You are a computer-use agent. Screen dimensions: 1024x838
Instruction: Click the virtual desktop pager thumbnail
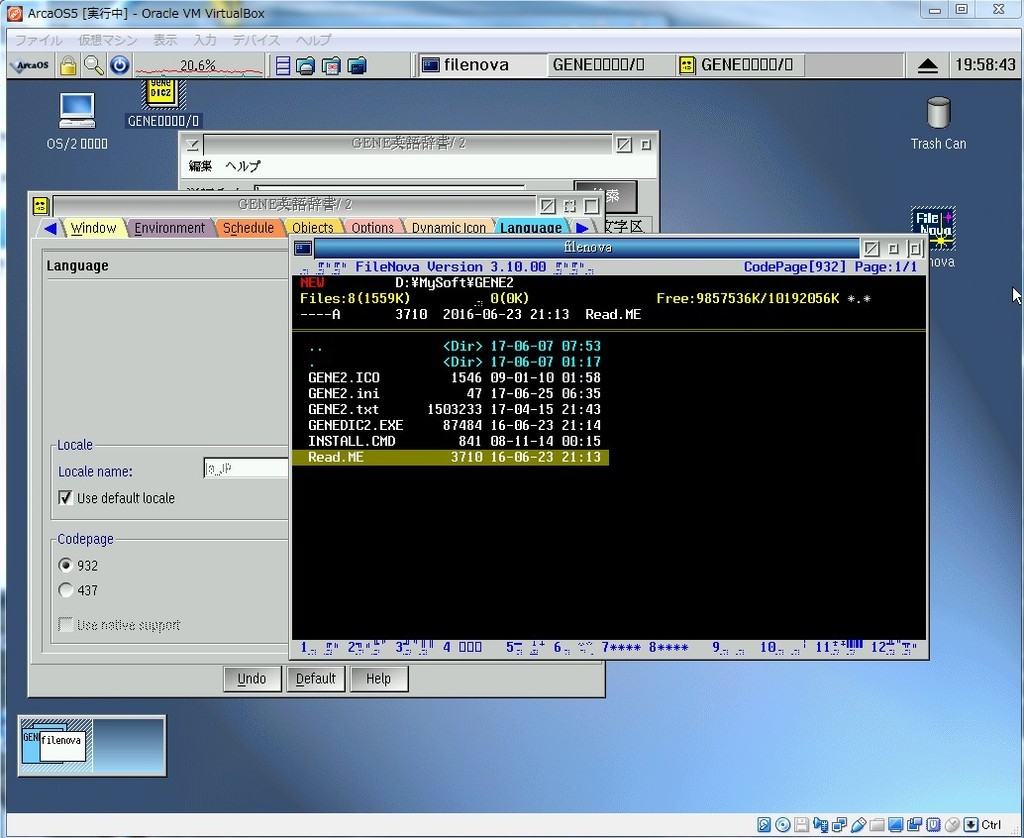pyautogui.click(x=92, y=745)
